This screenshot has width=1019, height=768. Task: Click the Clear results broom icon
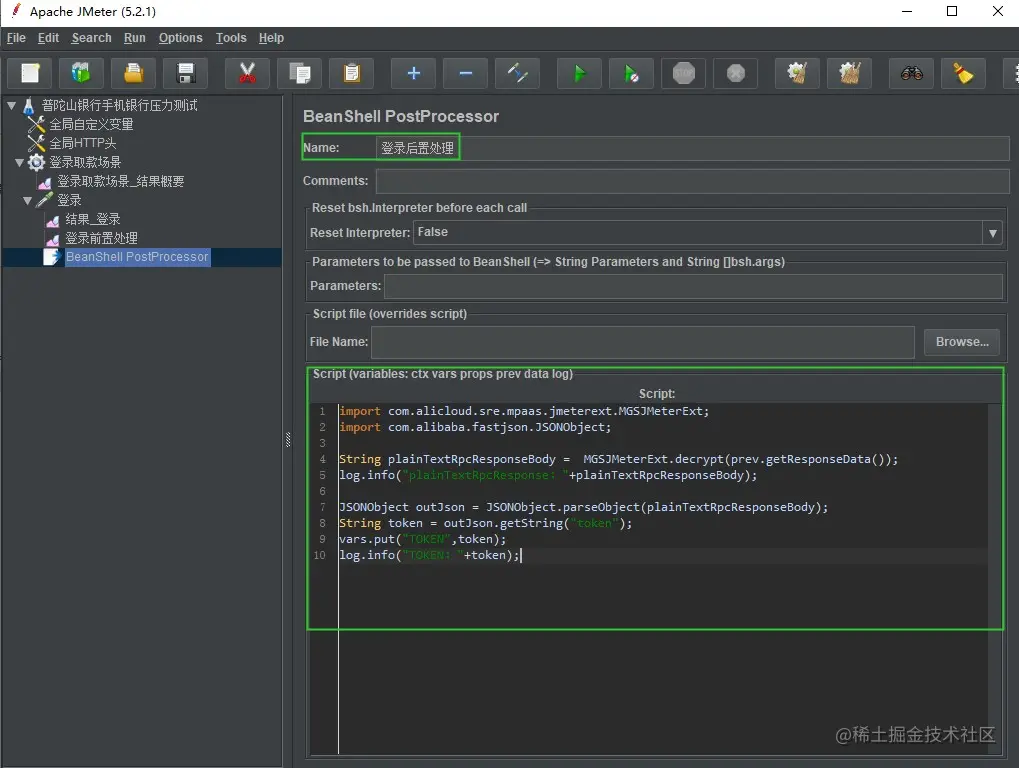point(797,73)
